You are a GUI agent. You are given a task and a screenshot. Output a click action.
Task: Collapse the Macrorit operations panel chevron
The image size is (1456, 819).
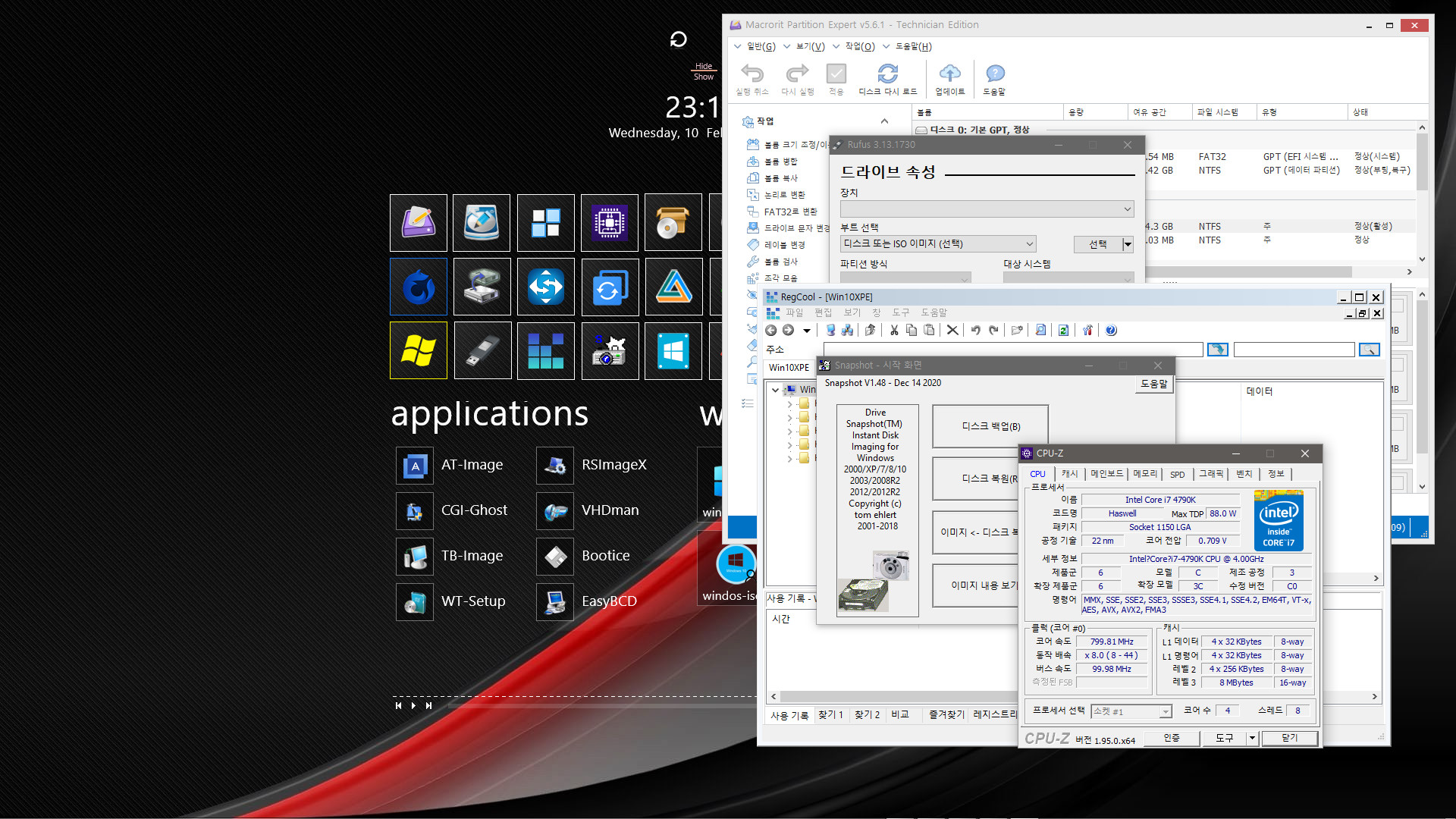[x=884, y=121]
